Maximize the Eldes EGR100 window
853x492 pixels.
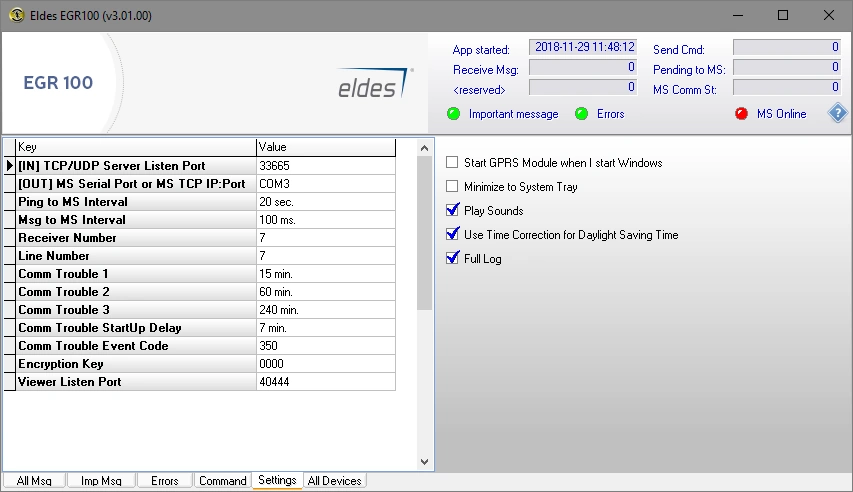coord(783,15)
